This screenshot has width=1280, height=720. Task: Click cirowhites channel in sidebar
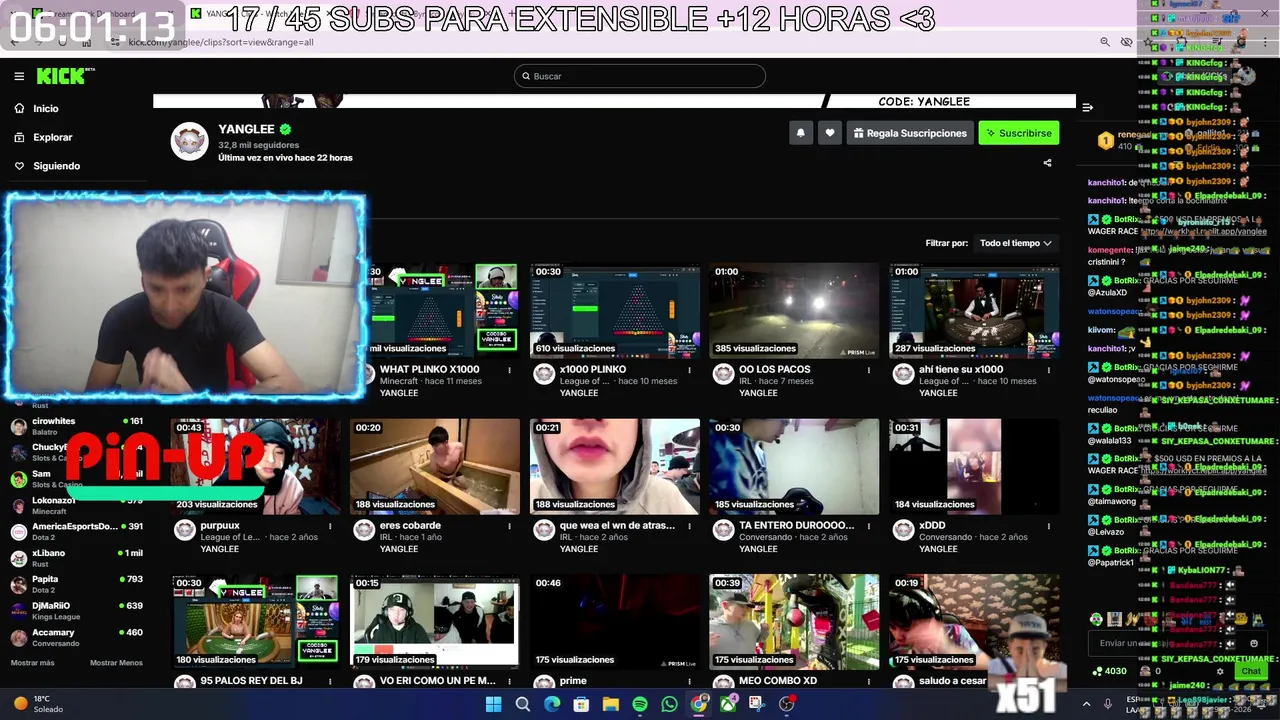[x=75, y=426]
